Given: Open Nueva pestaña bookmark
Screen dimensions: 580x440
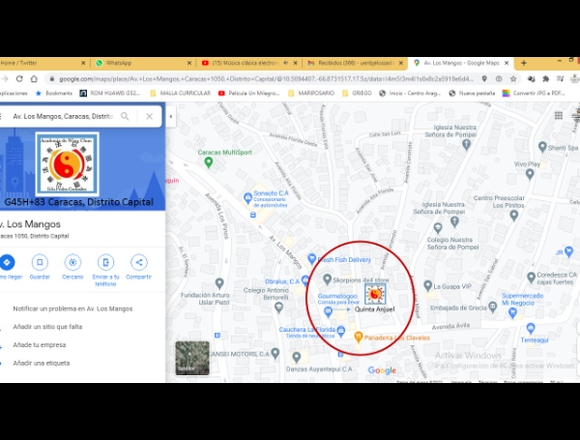Looking at the screenshot, I should 472,93.
